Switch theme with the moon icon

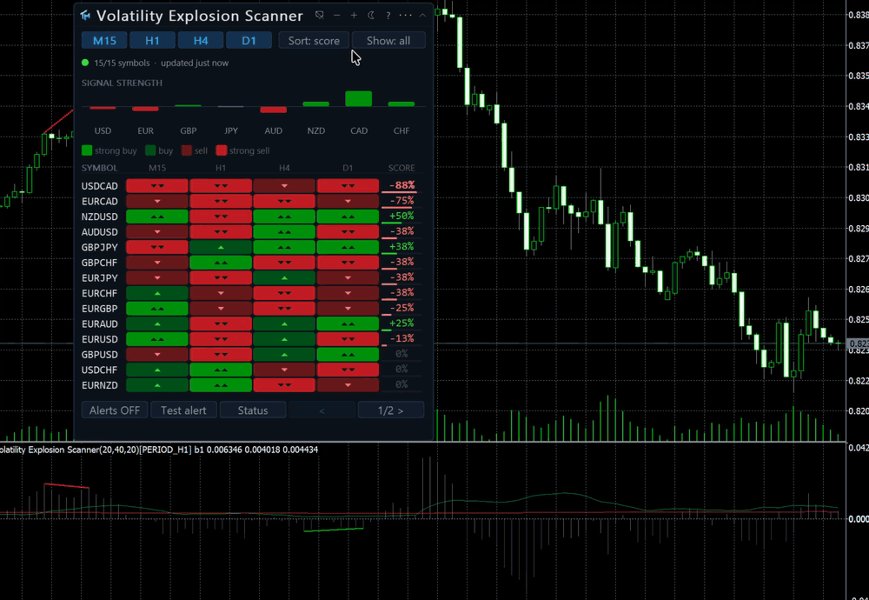[x=371, y=16]
